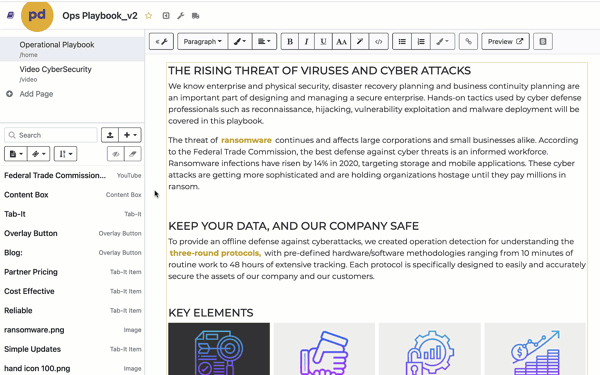
Task: Click the Ops Playbook_v2 title
Action: coord(100,16)
